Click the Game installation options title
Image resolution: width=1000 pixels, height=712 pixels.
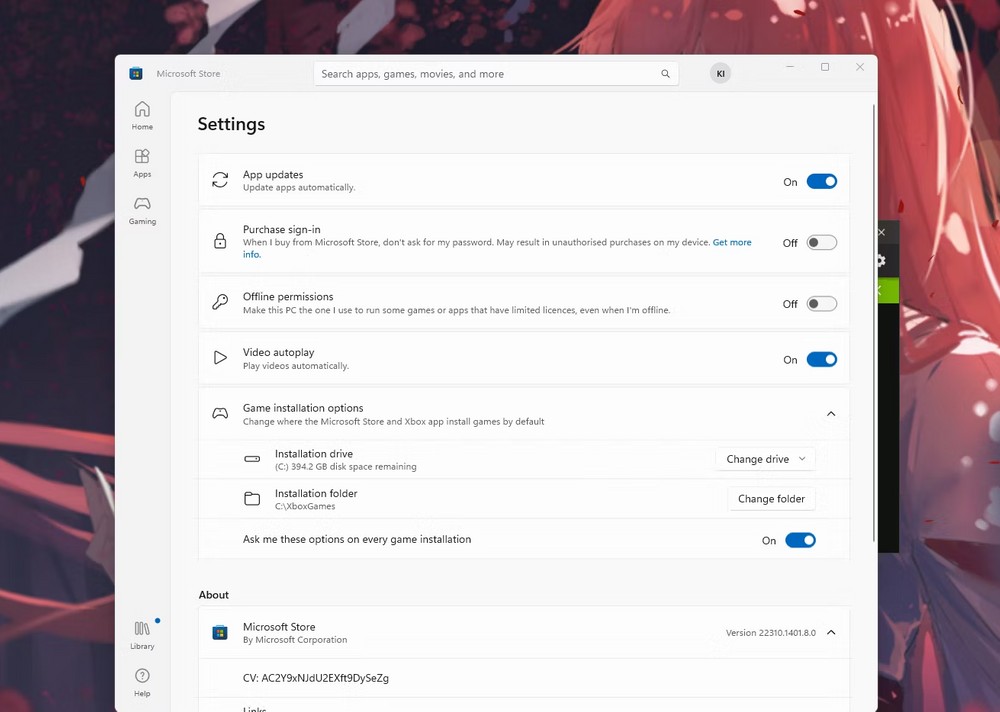303,408
